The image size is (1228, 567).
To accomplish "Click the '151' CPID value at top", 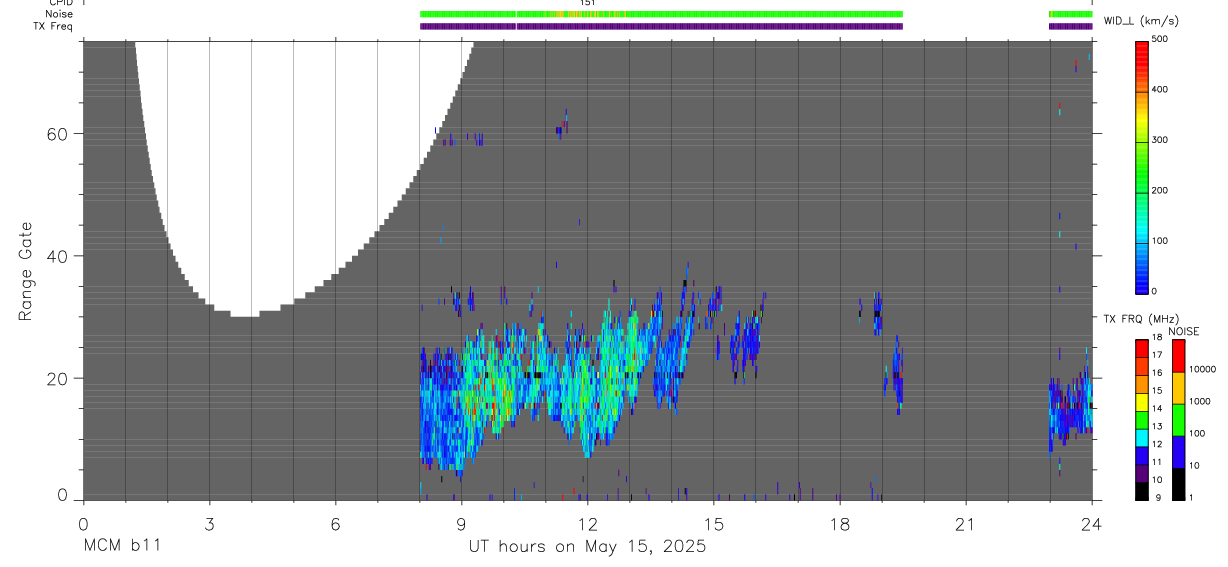I will pyautogui.click(x=588, y=3).
